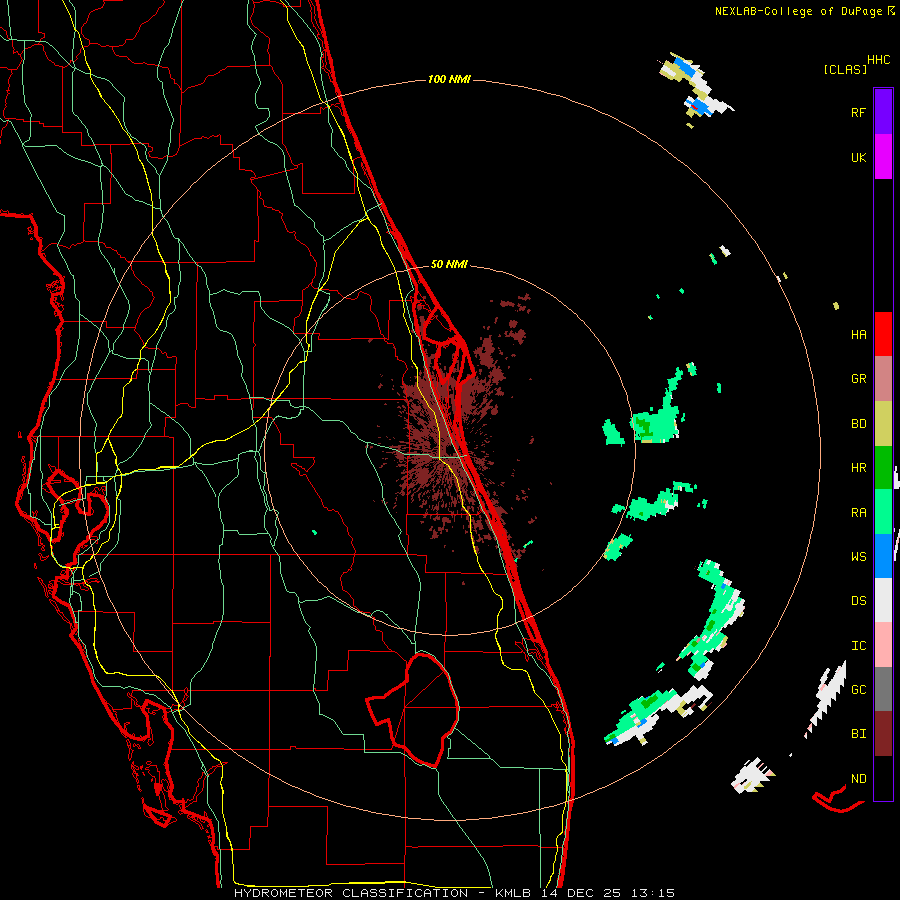This screenshot has width=900, height=900.
Task: Select the BI brown legend swatch
Action: point(883,734)
